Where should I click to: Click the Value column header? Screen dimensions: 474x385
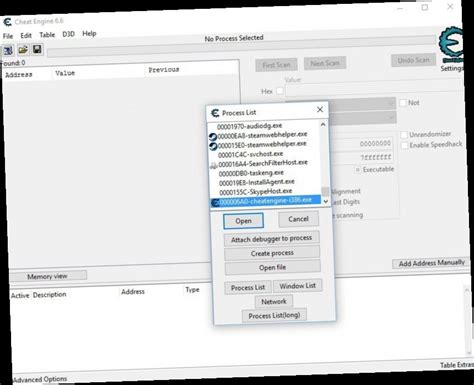coord(65,73)
